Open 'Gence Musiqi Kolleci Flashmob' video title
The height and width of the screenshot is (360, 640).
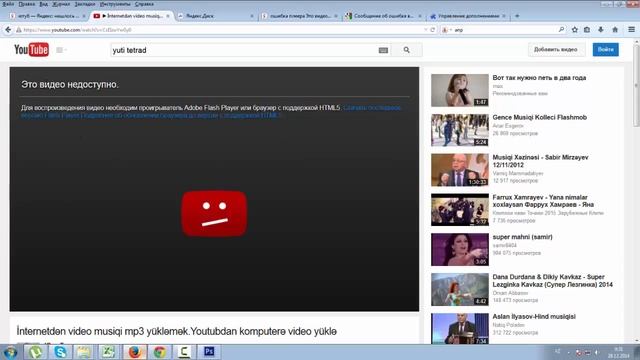coord(540,117)
